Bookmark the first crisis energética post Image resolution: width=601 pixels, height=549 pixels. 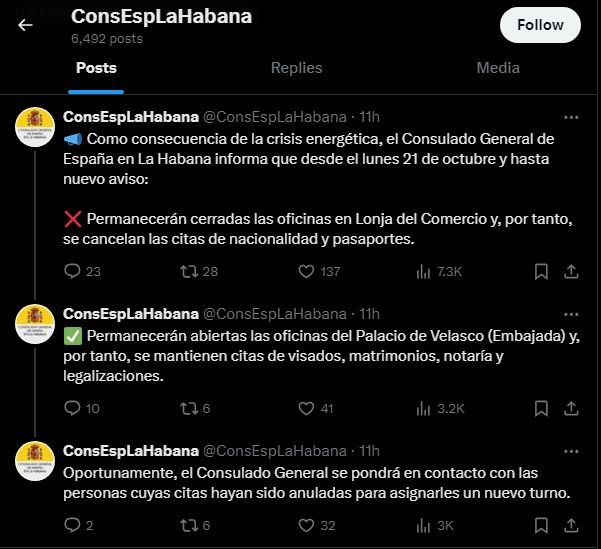tap(541, 271)
